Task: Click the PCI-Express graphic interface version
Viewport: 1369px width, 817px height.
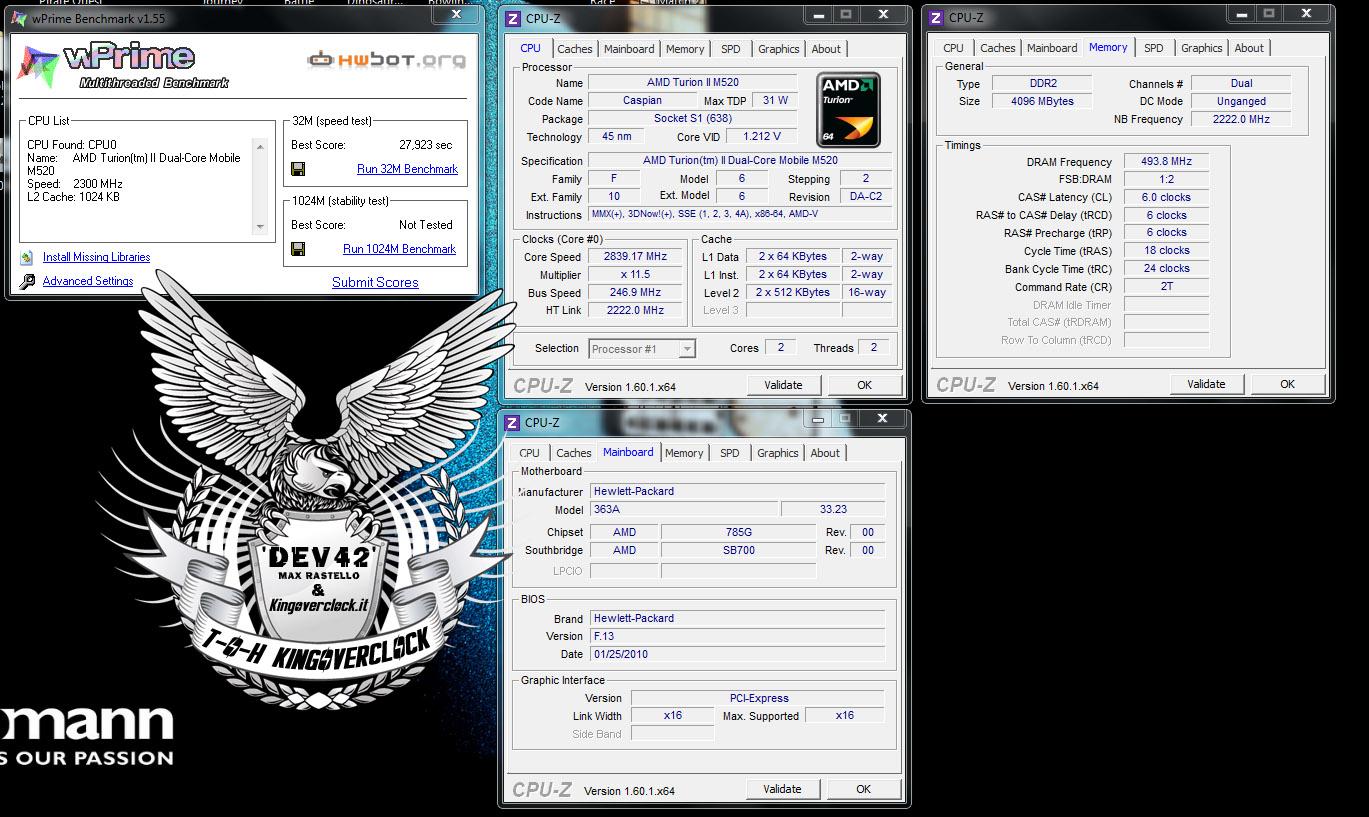Action: [x=758, y=698]
